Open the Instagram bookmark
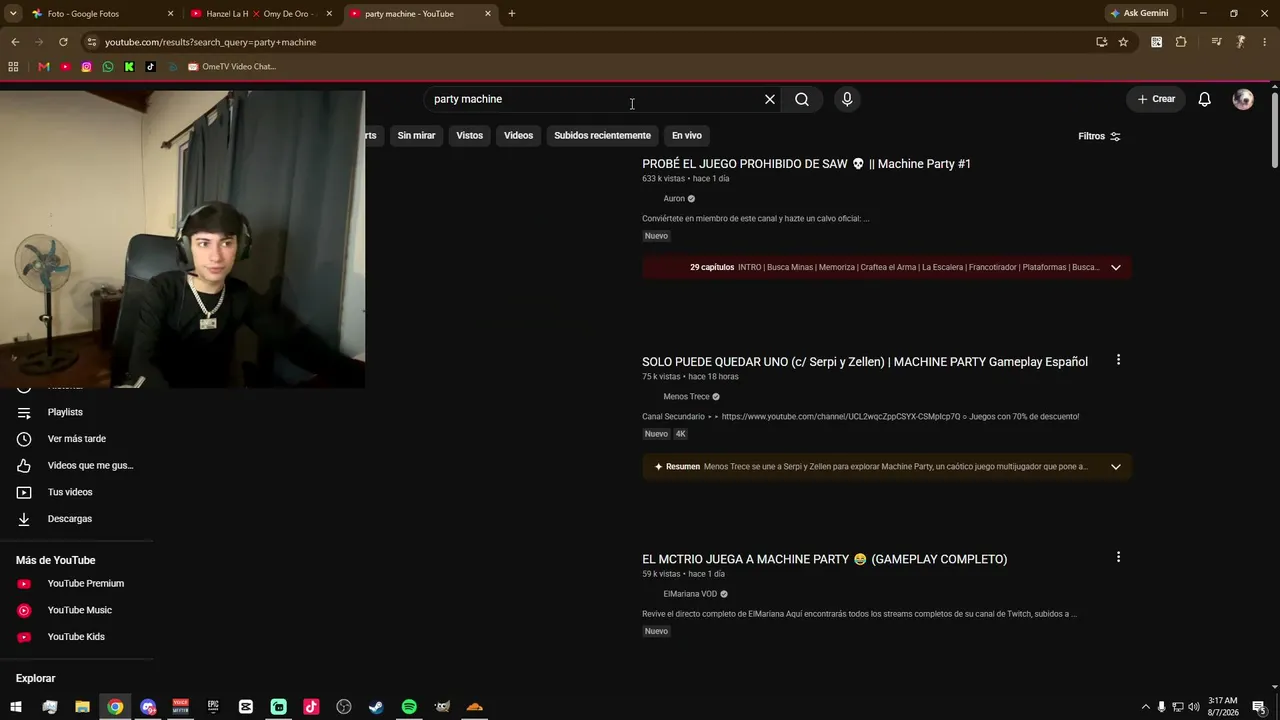Screen dimensions: 1280x720 87,67
